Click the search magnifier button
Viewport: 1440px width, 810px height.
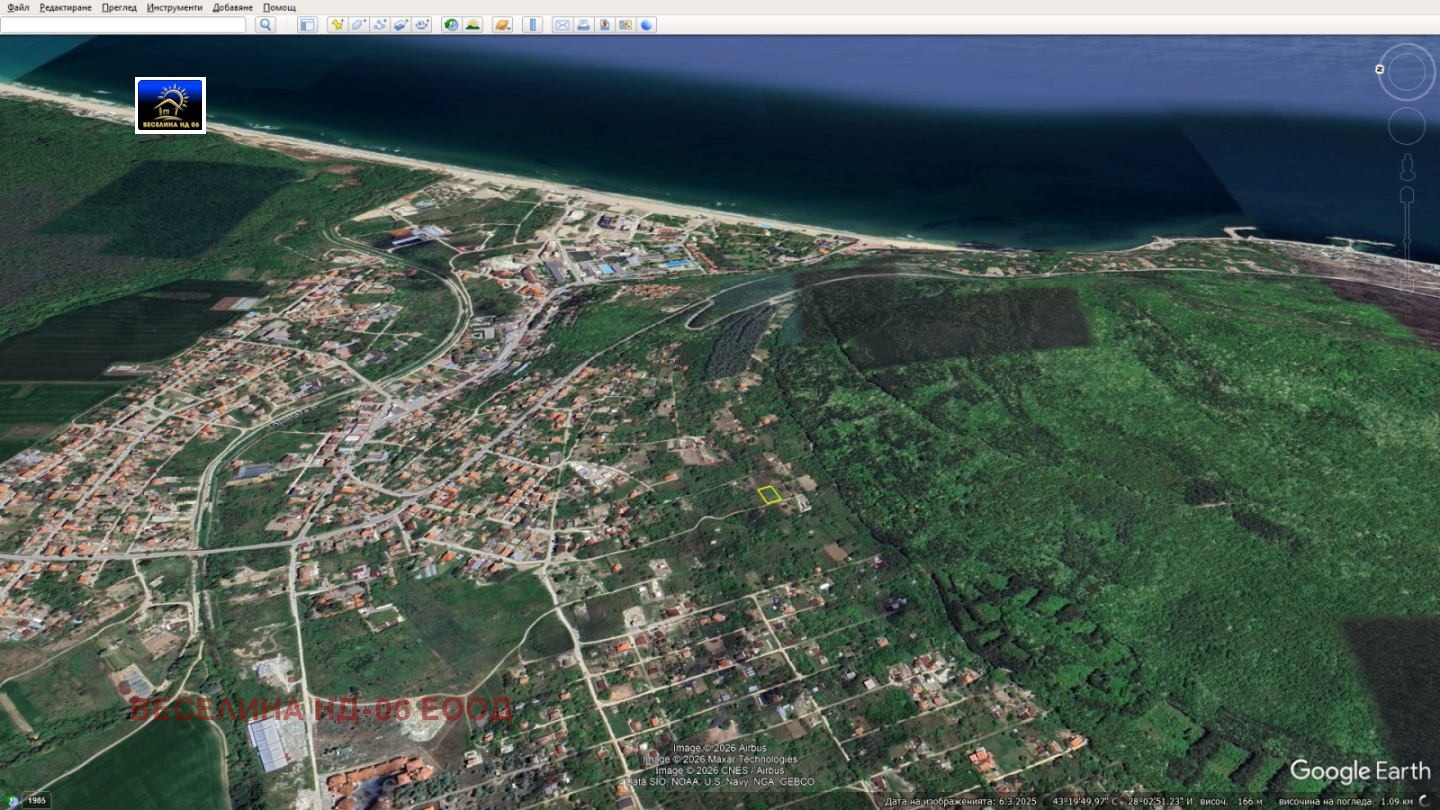point(265,25)
